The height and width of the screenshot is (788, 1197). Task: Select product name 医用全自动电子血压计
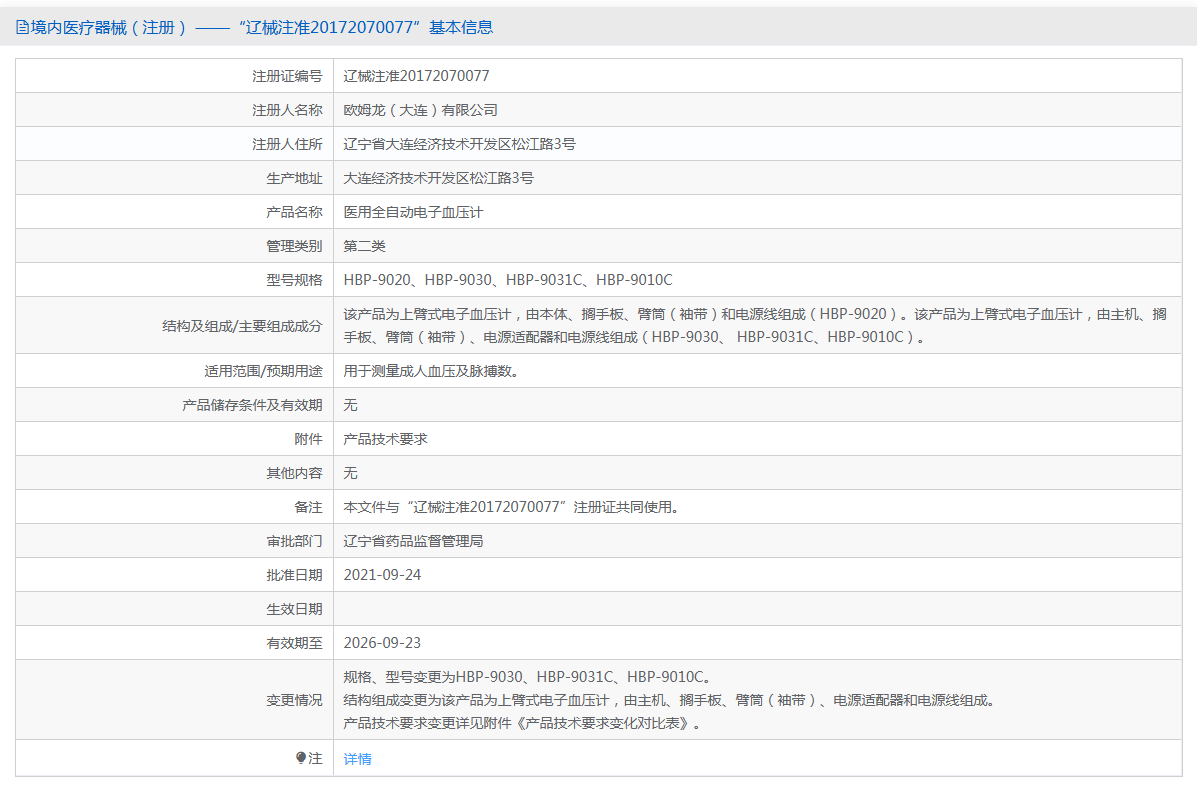tap(413, 212)
